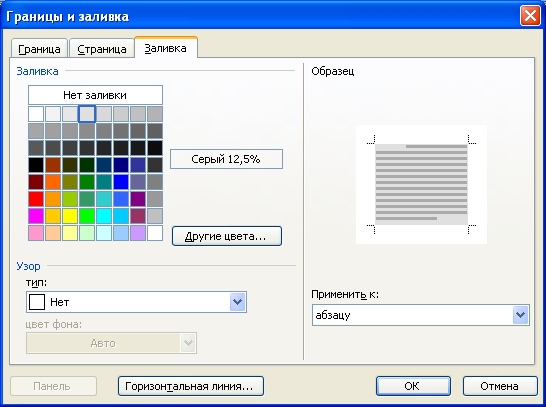Image resolution: width=546 pixels, height=407 pixels.
Task: Pick the pure red swatch
Action: [36, 199]
